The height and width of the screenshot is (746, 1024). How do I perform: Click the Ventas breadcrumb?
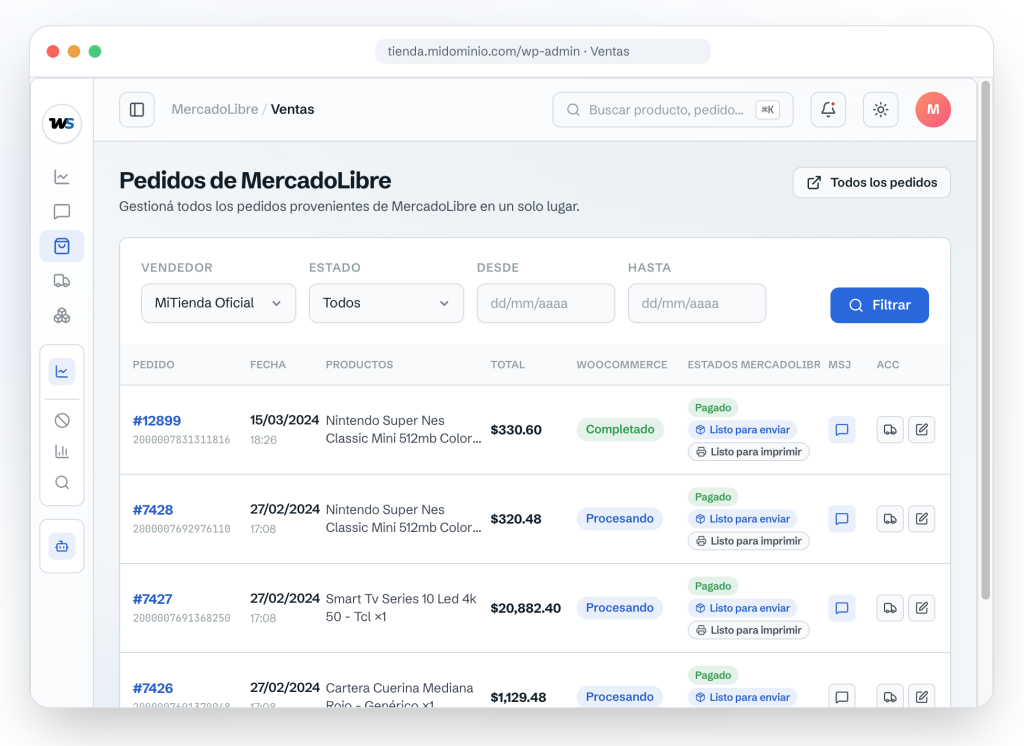coord(293,110)
